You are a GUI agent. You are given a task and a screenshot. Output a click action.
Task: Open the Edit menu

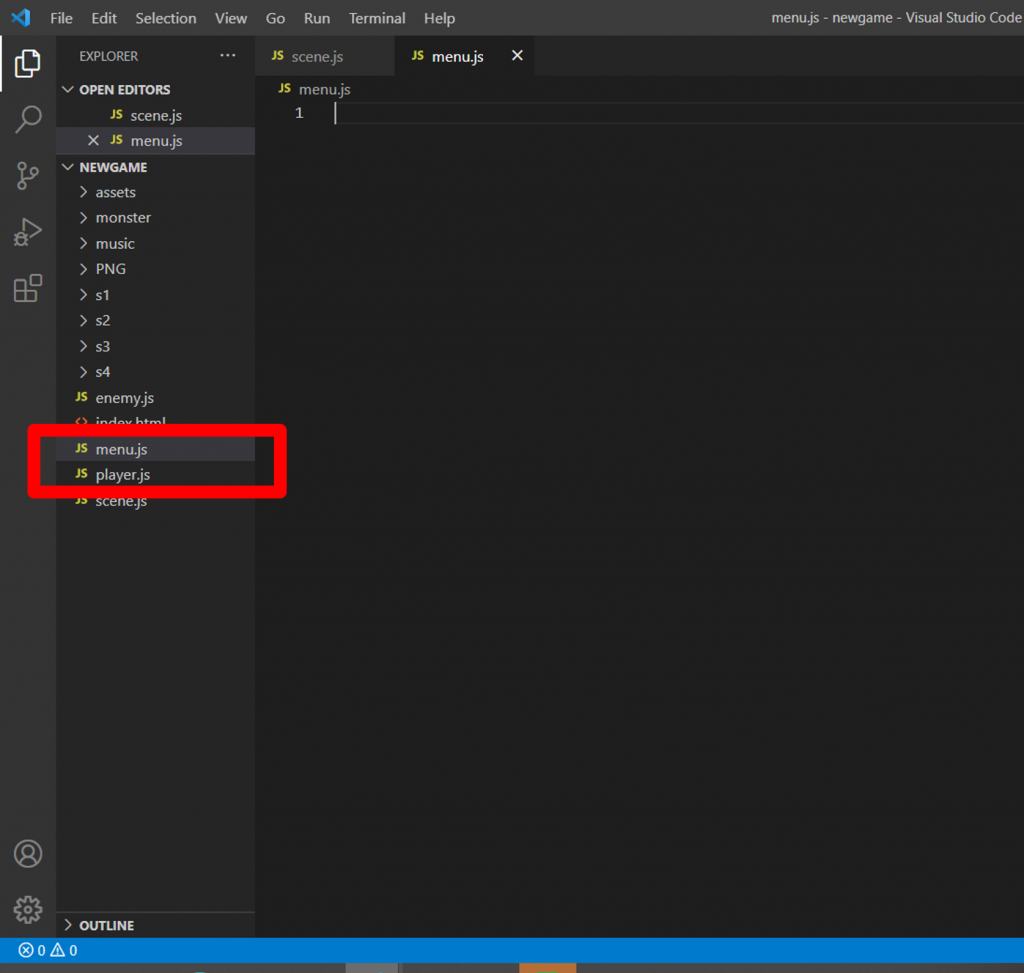pos(104,18)
